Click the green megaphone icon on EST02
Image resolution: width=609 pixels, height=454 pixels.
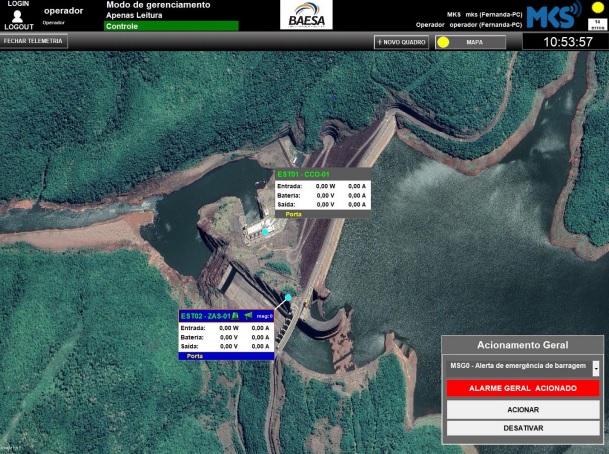pos(248,316)
